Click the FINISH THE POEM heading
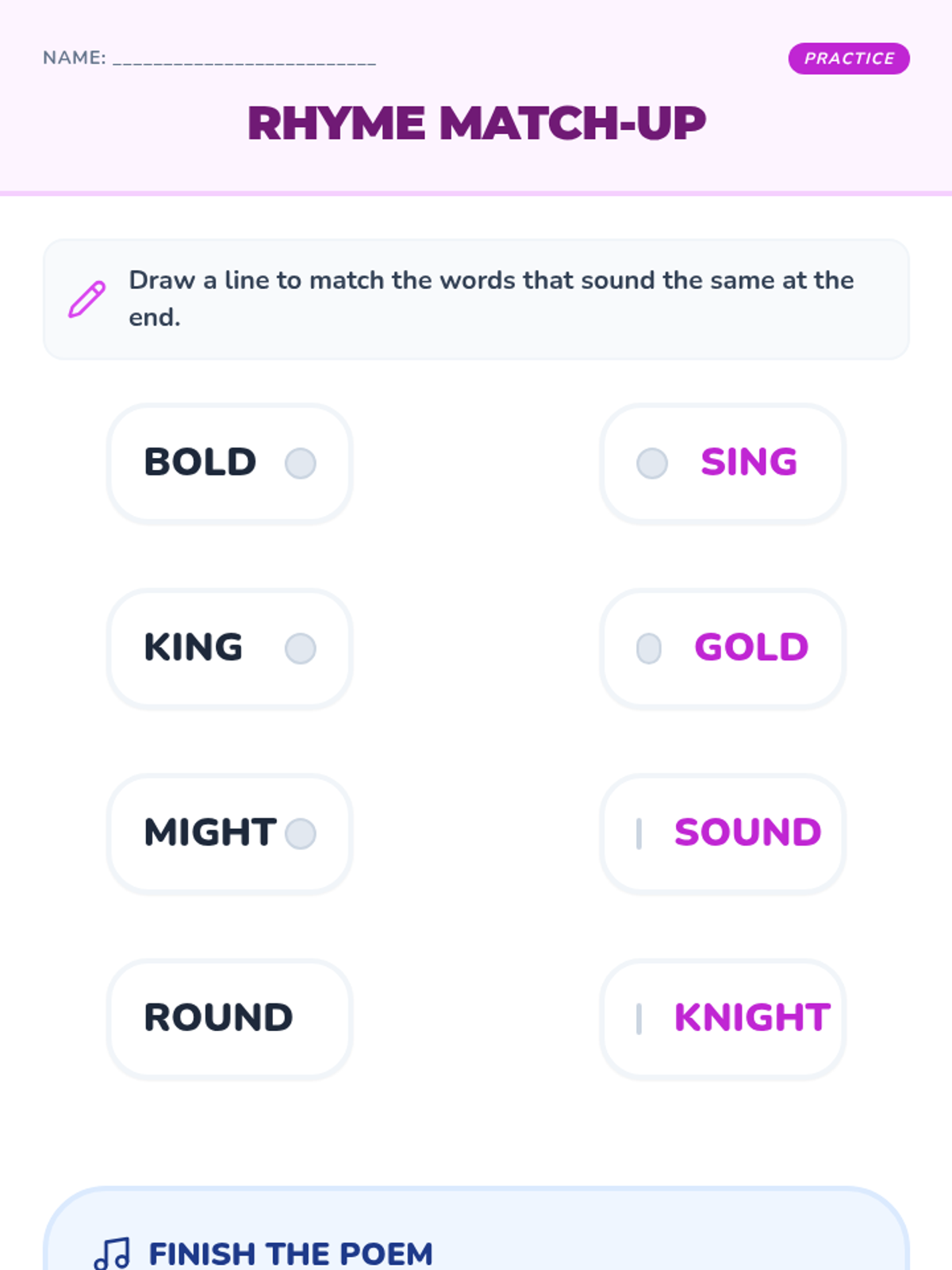This screenshot has height=1270, width=952. [x=290, y=1253]
